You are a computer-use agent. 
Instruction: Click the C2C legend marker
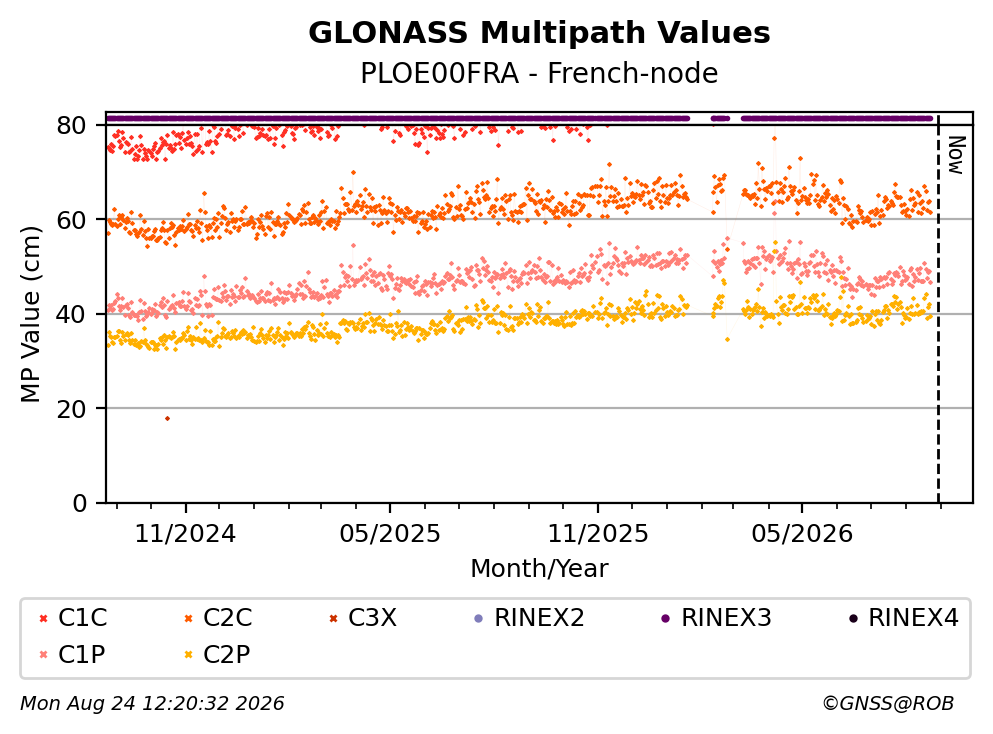point(188,619)
